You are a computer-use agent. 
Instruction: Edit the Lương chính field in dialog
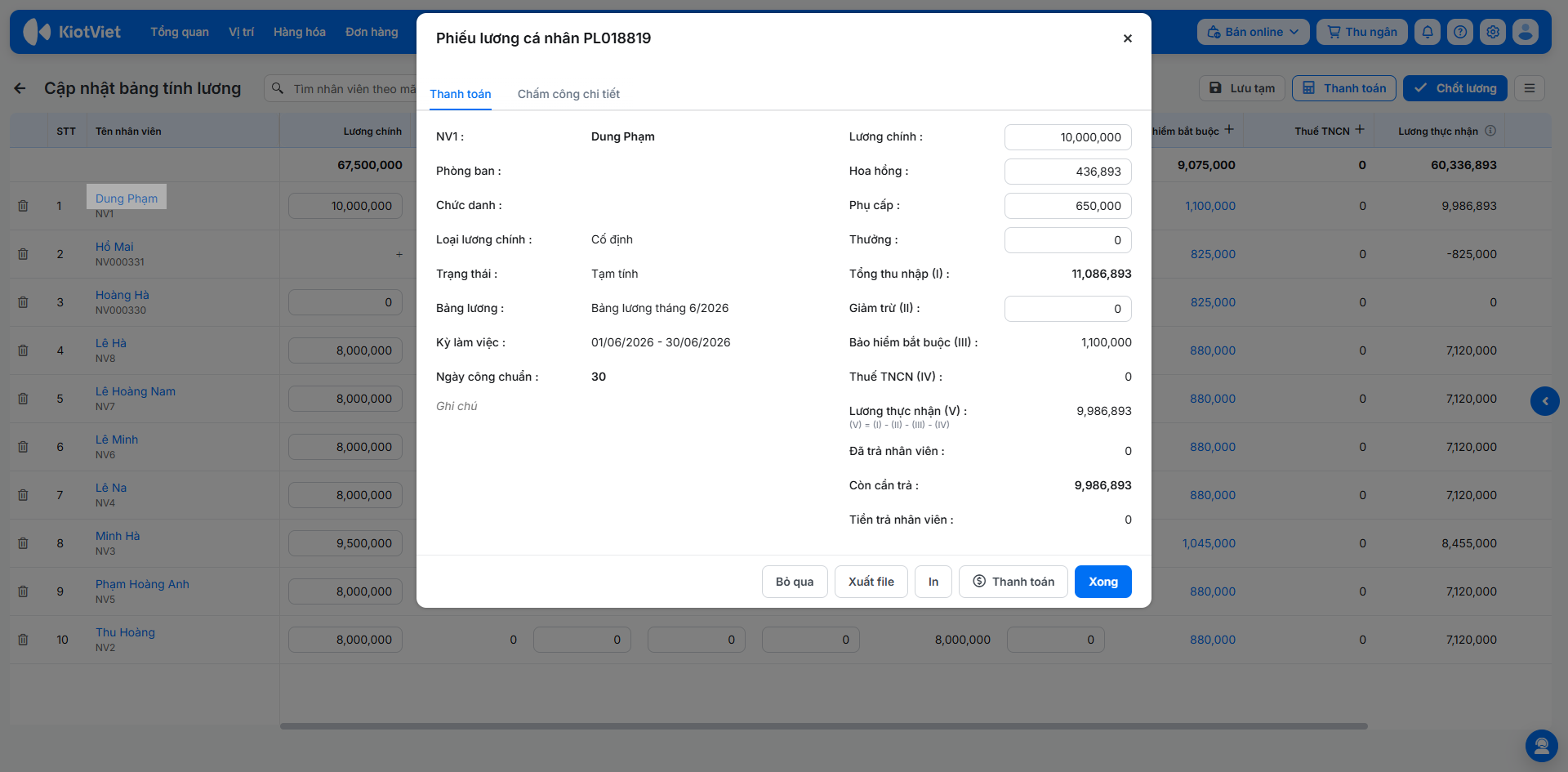[x=1068, y=137]
